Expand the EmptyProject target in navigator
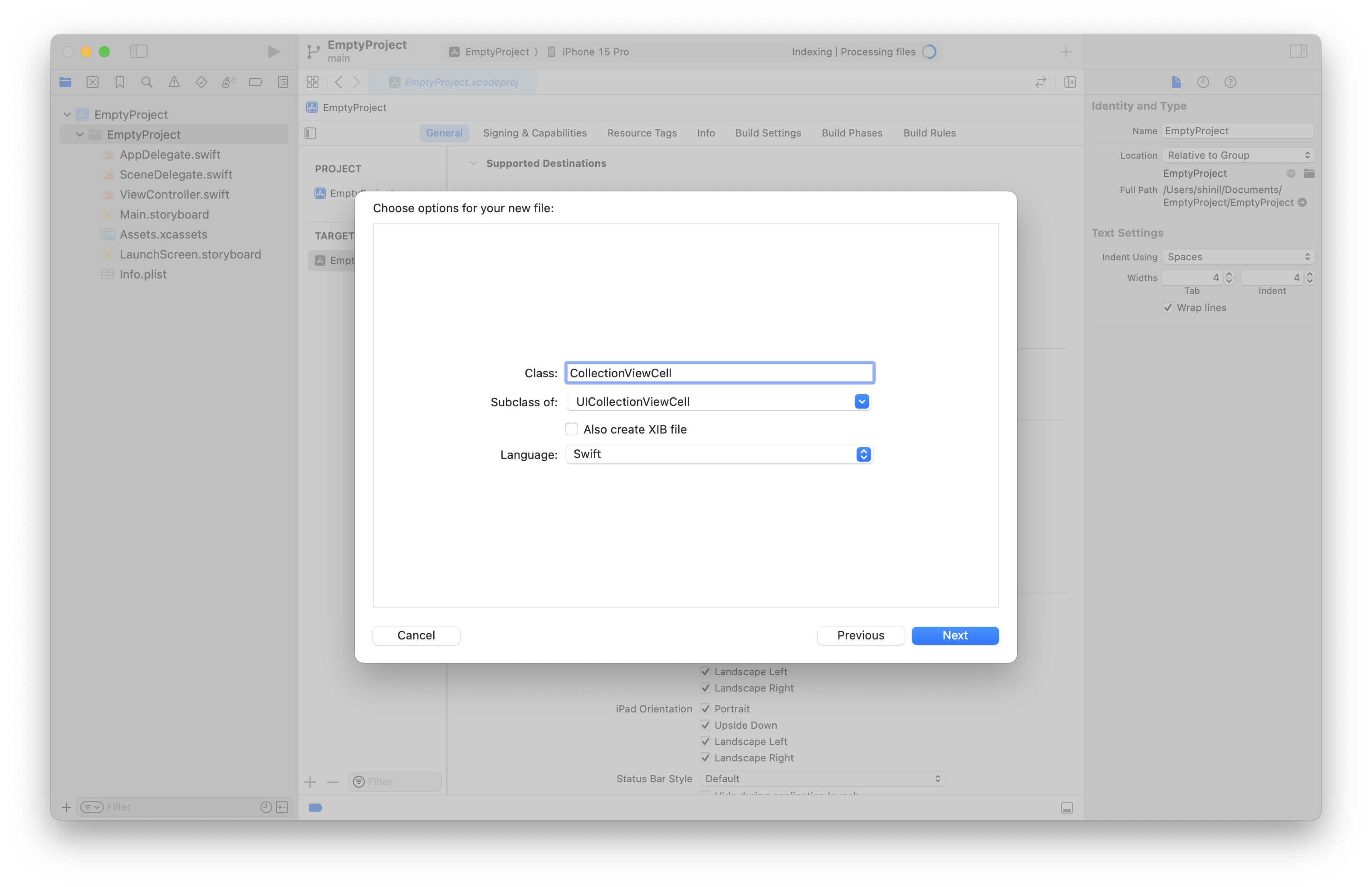The height and width of the screenshot is (887, 1372). coord(79,134)
